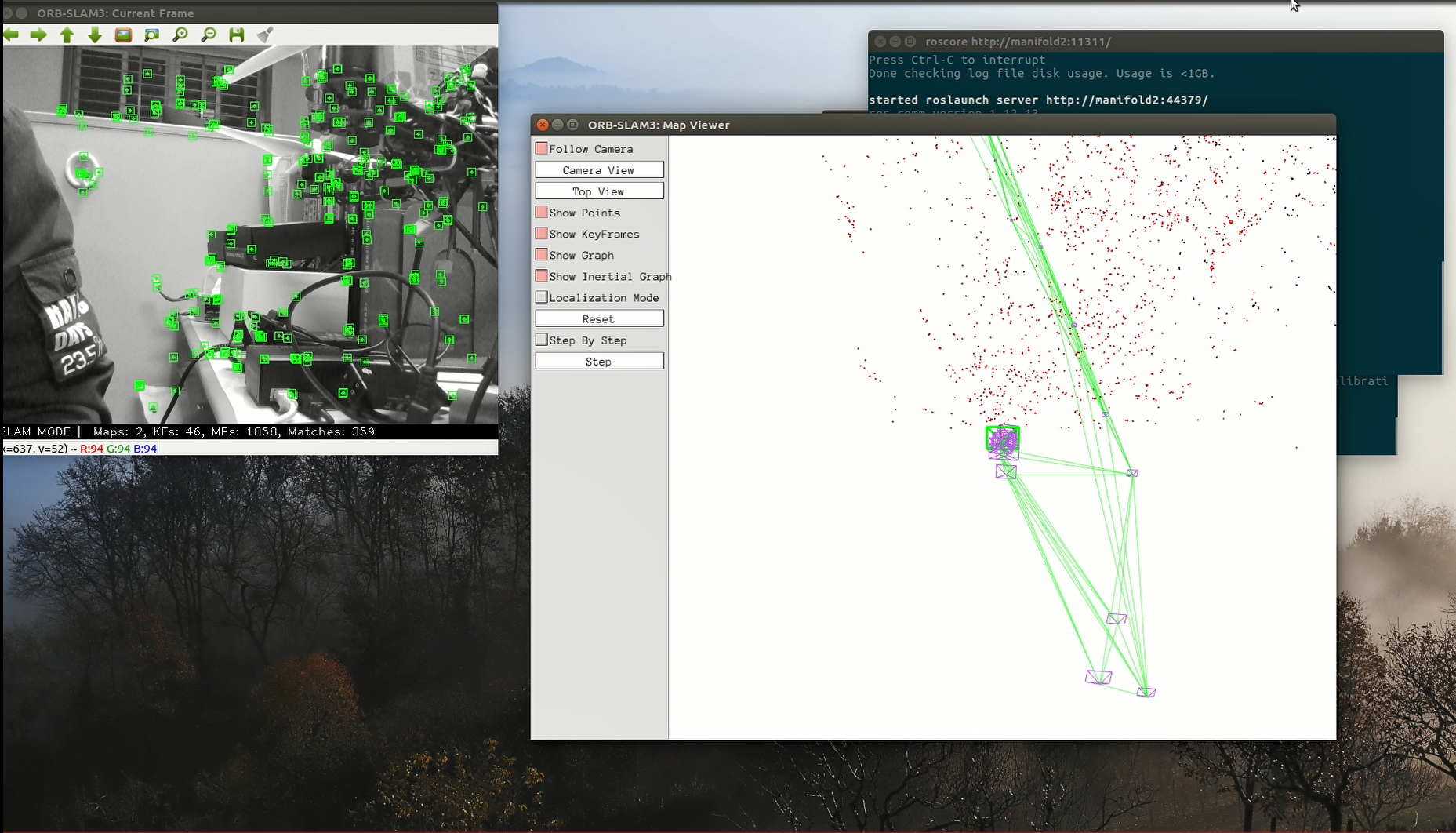Click the original-size image icon
The width and height of the screenshot is (1456, 833).
coord(123,35)
